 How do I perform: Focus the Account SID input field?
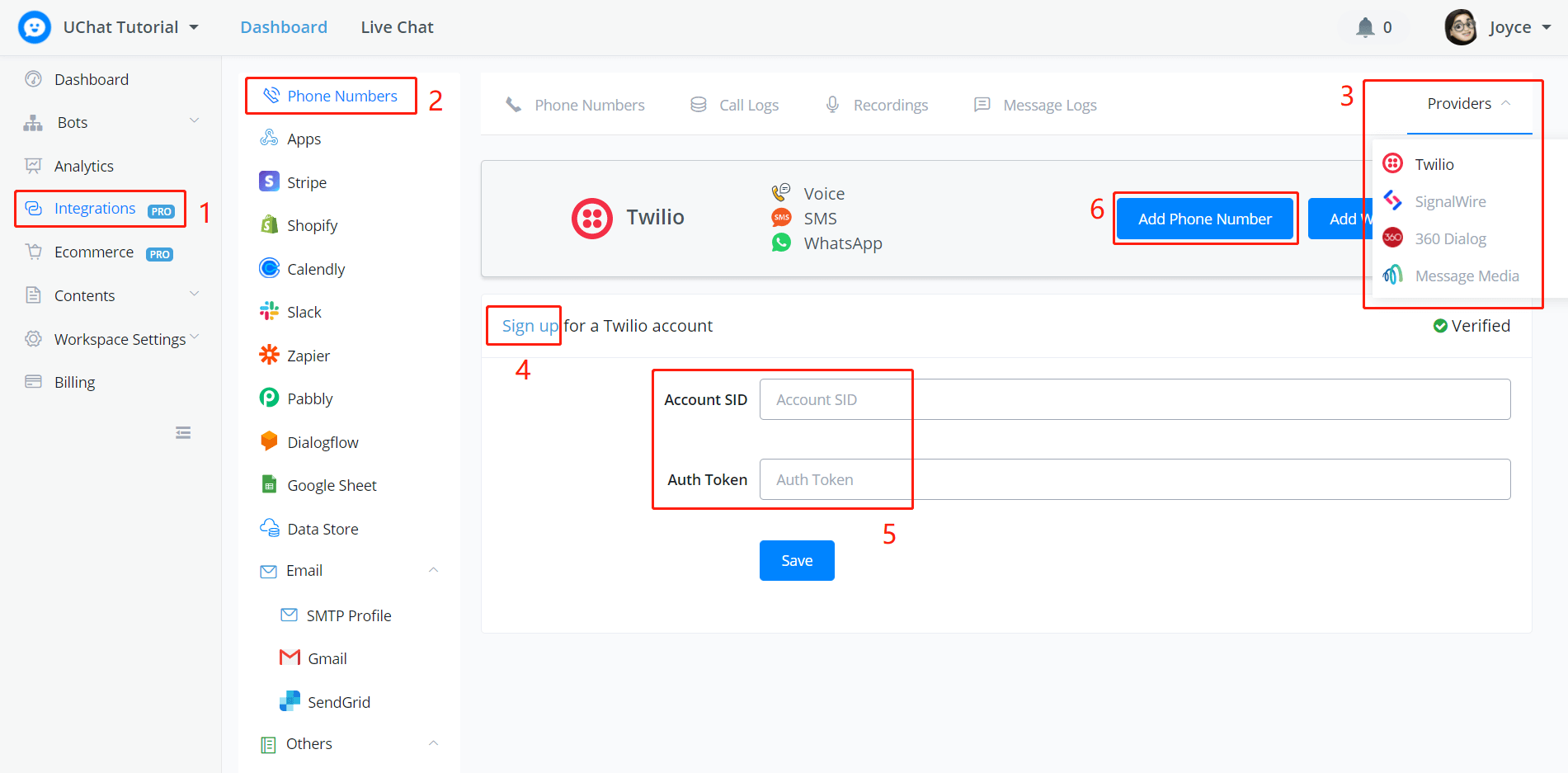click(1135, 399)
